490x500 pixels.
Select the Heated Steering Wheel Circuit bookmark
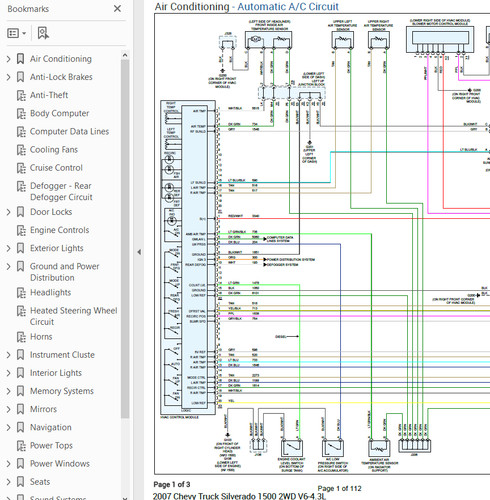(73, 316)
